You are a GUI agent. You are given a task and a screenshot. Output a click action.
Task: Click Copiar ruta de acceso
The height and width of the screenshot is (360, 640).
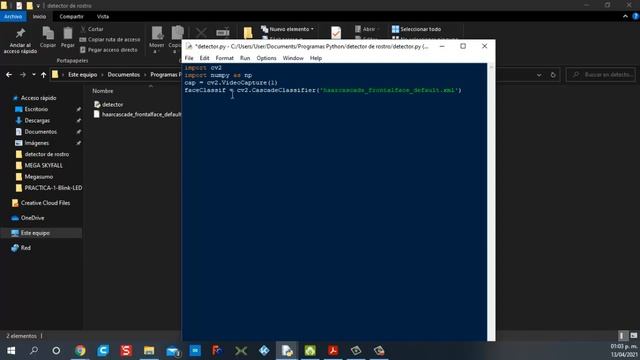pos(110,40)
